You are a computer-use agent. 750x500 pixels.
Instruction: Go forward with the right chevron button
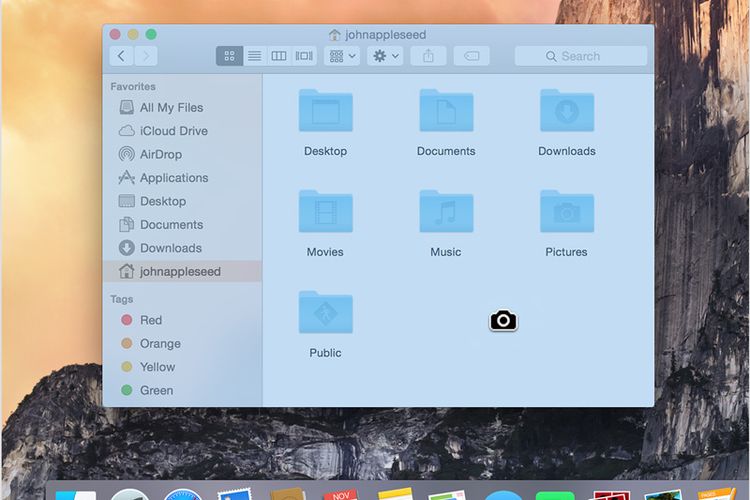[146, 56]
